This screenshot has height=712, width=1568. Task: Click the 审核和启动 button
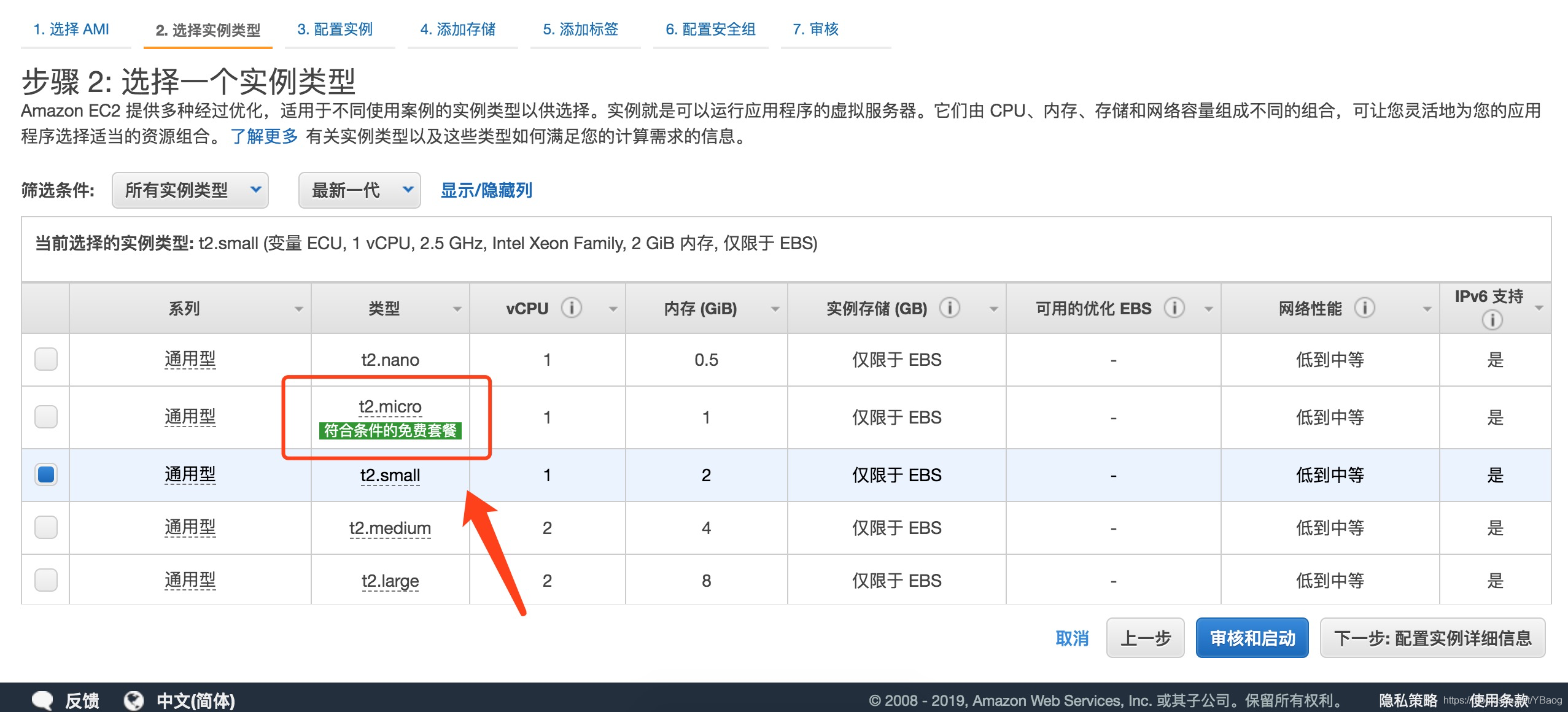[x=1252, y=638]
